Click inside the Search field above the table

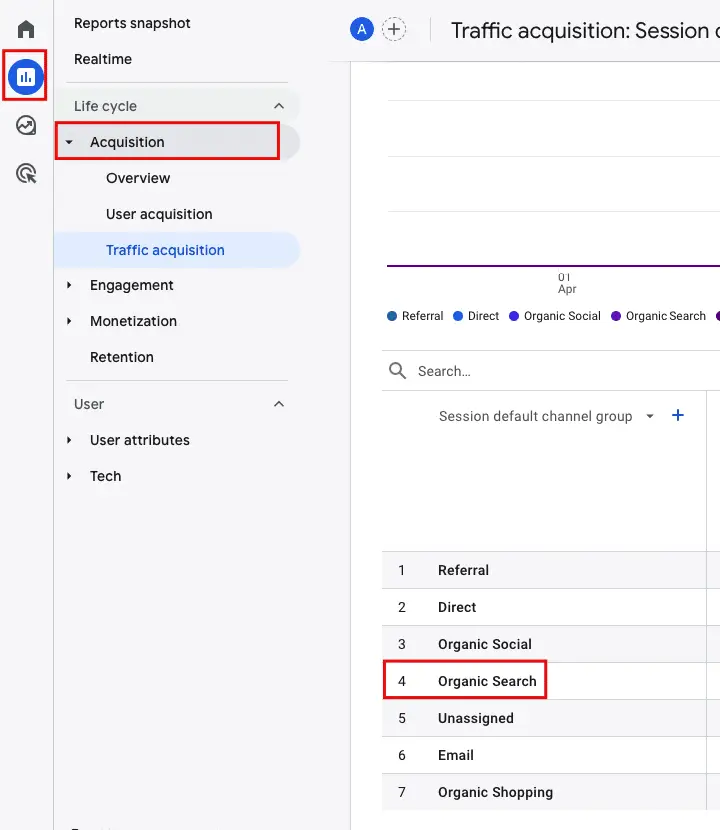point(480,370)
